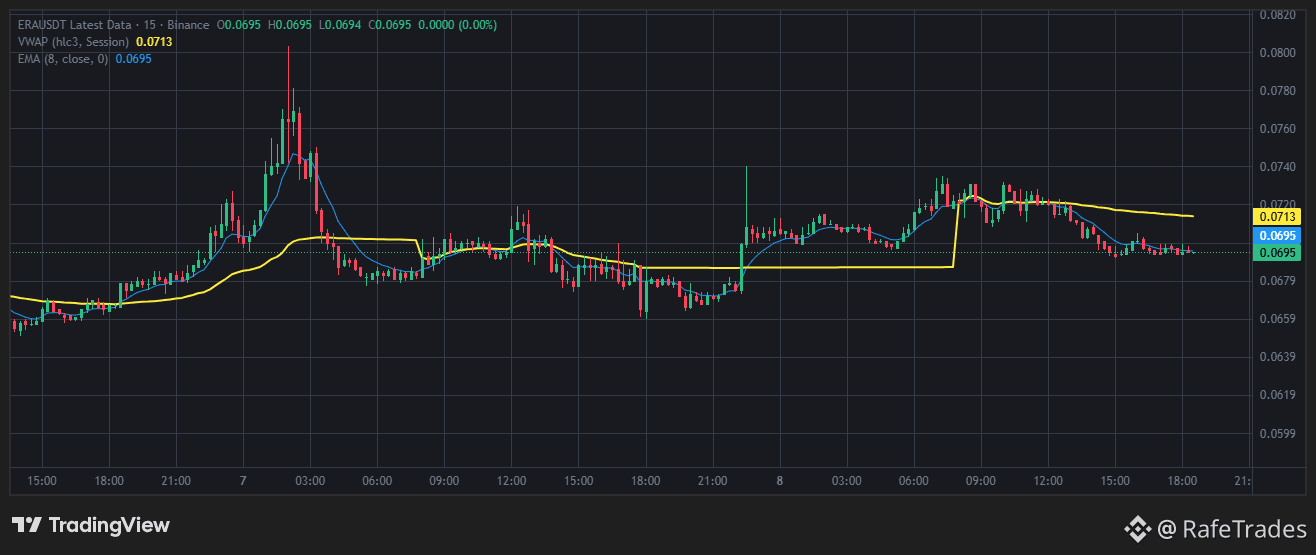Click the yellow 0.0713 price axis tag

pos(1275,216)
